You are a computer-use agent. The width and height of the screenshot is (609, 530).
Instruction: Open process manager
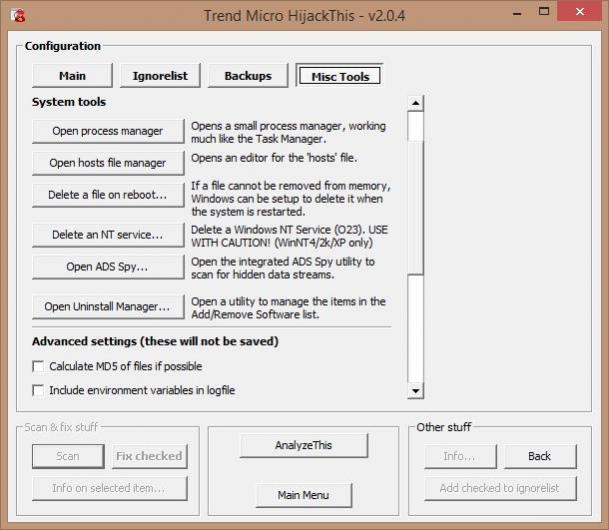108,131
